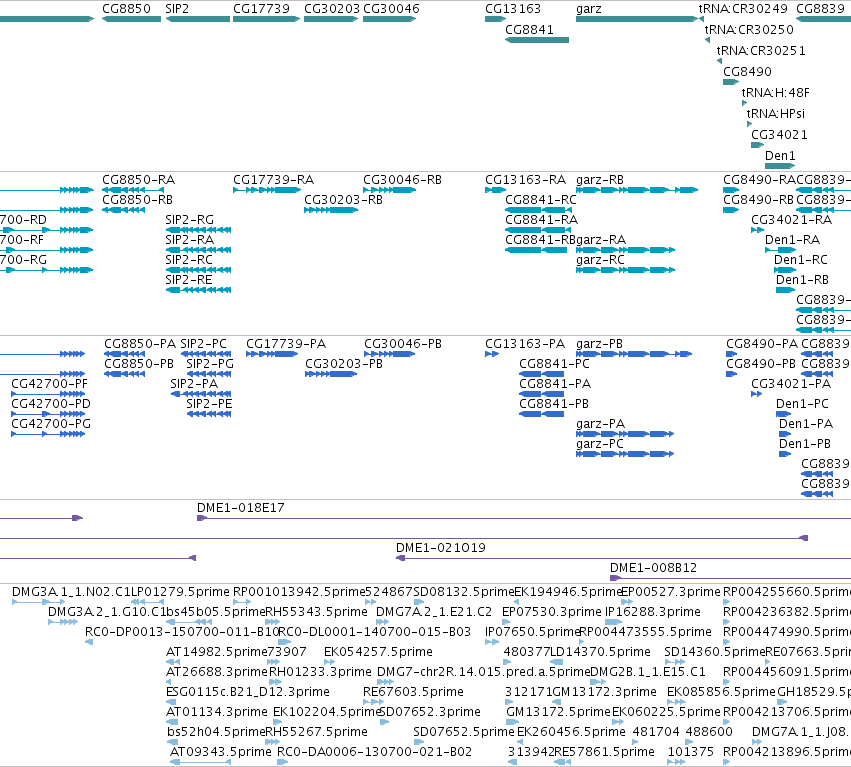The image size is (851, 767).
Task: Open the DME1-008B12 BAC clone label
Action: pos(653,568)
